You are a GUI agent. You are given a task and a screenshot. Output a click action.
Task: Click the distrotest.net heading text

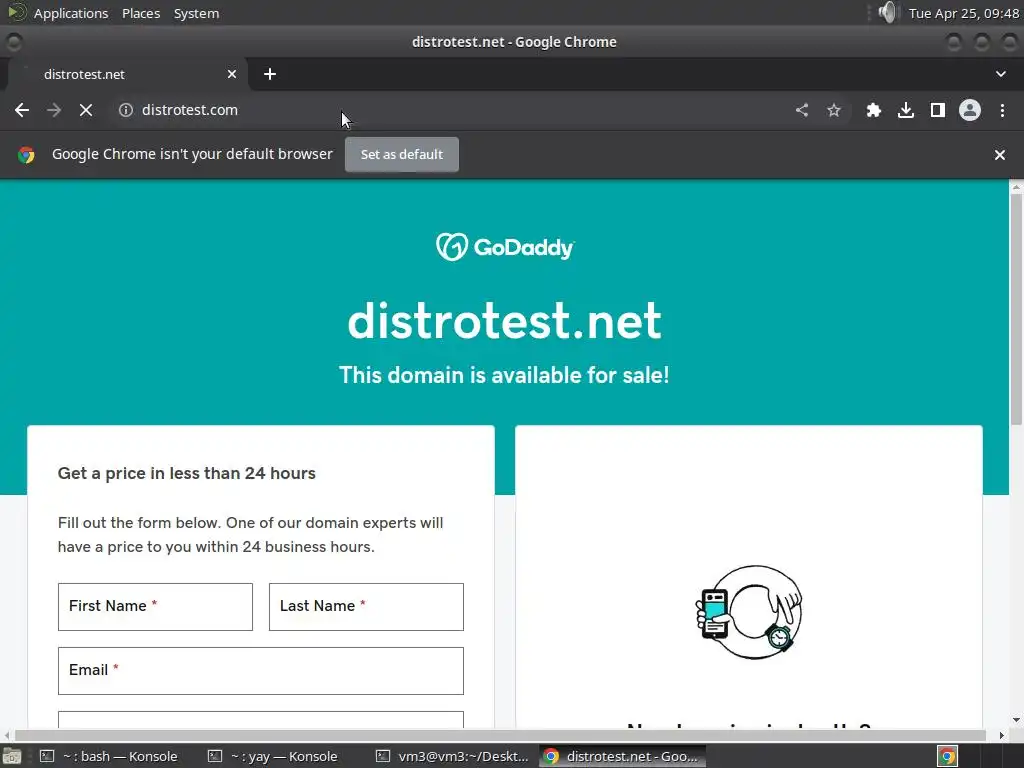pyautogui.click(x=505, y=321)
